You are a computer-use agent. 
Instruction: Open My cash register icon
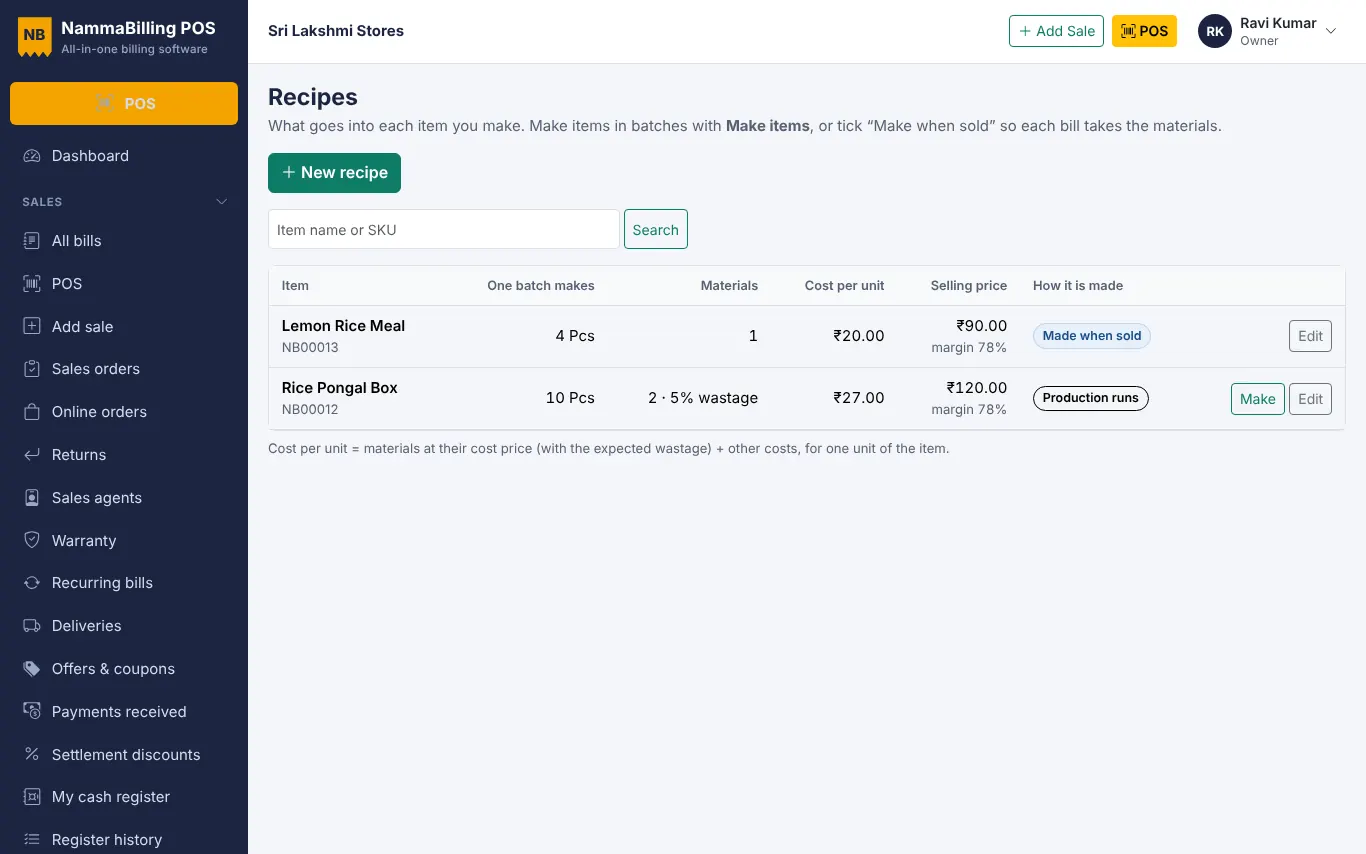[x=32, y=797]
